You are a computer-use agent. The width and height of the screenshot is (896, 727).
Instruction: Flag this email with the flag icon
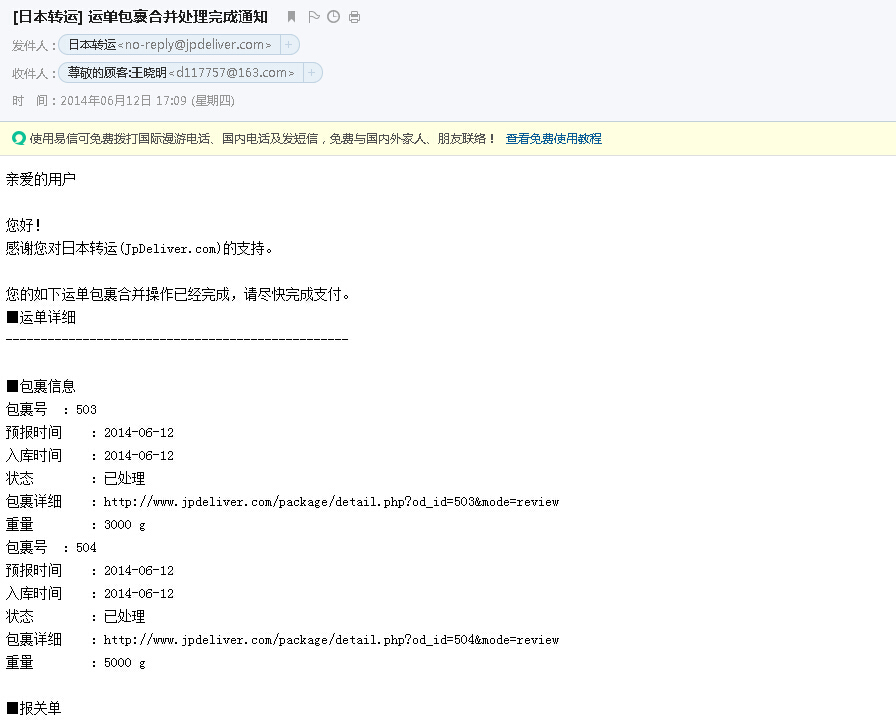313,17
